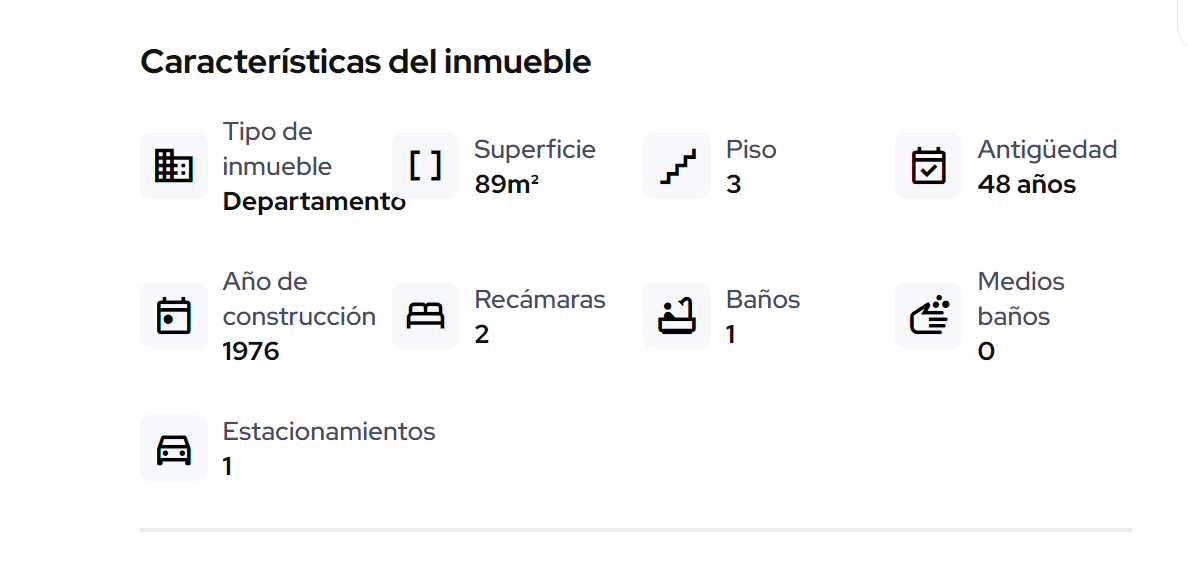Image resolution: width=1188 pixels, height=576 pixels.
Task: Select the car icon beside Estacionamientos
Action: tap(174, 448)
